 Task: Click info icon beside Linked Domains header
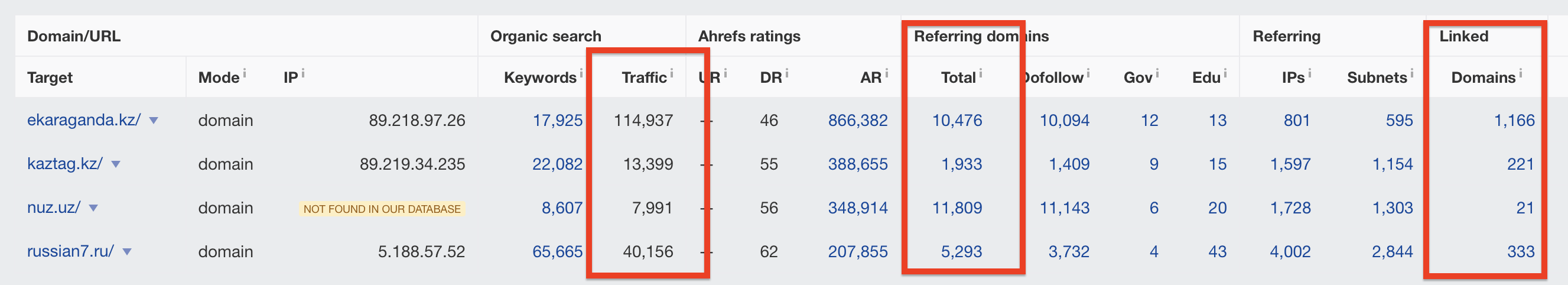tap(1521, 73)
